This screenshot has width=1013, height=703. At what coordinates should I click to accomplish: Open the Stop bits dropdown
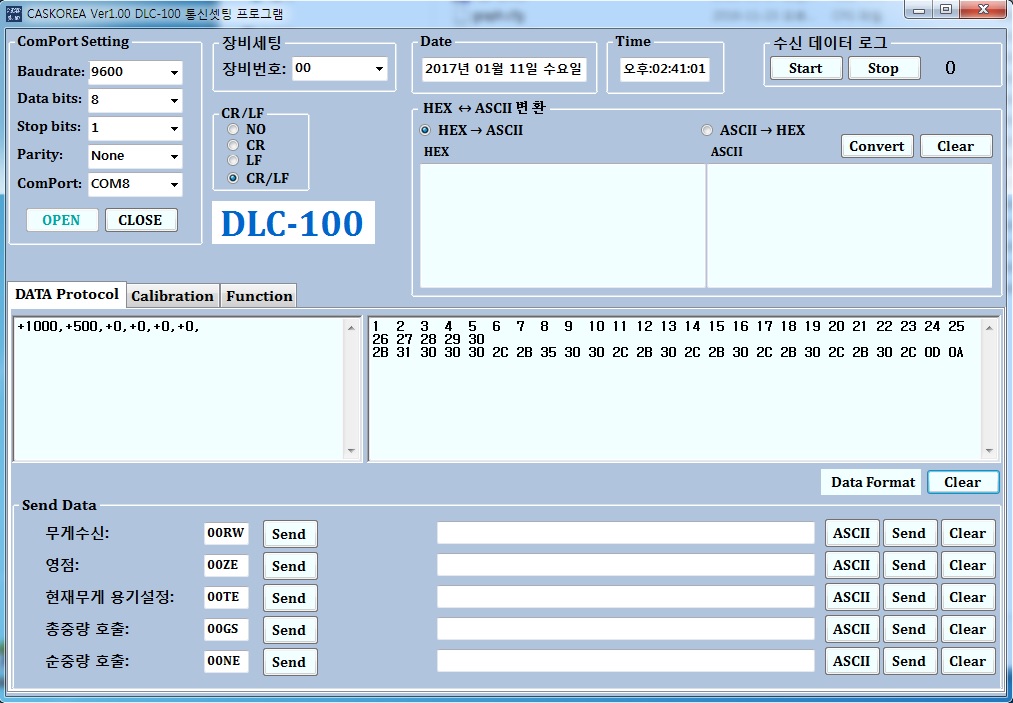click(x=174, y=128)
